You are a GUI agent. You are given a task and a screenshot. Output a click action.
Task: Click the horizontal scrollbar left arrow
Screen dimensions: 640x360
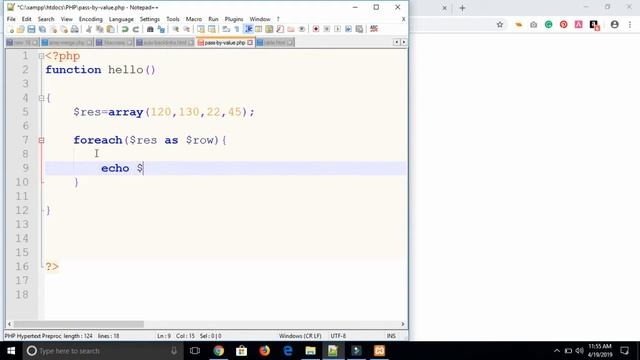pyautogui.click(x=9, y=324)
